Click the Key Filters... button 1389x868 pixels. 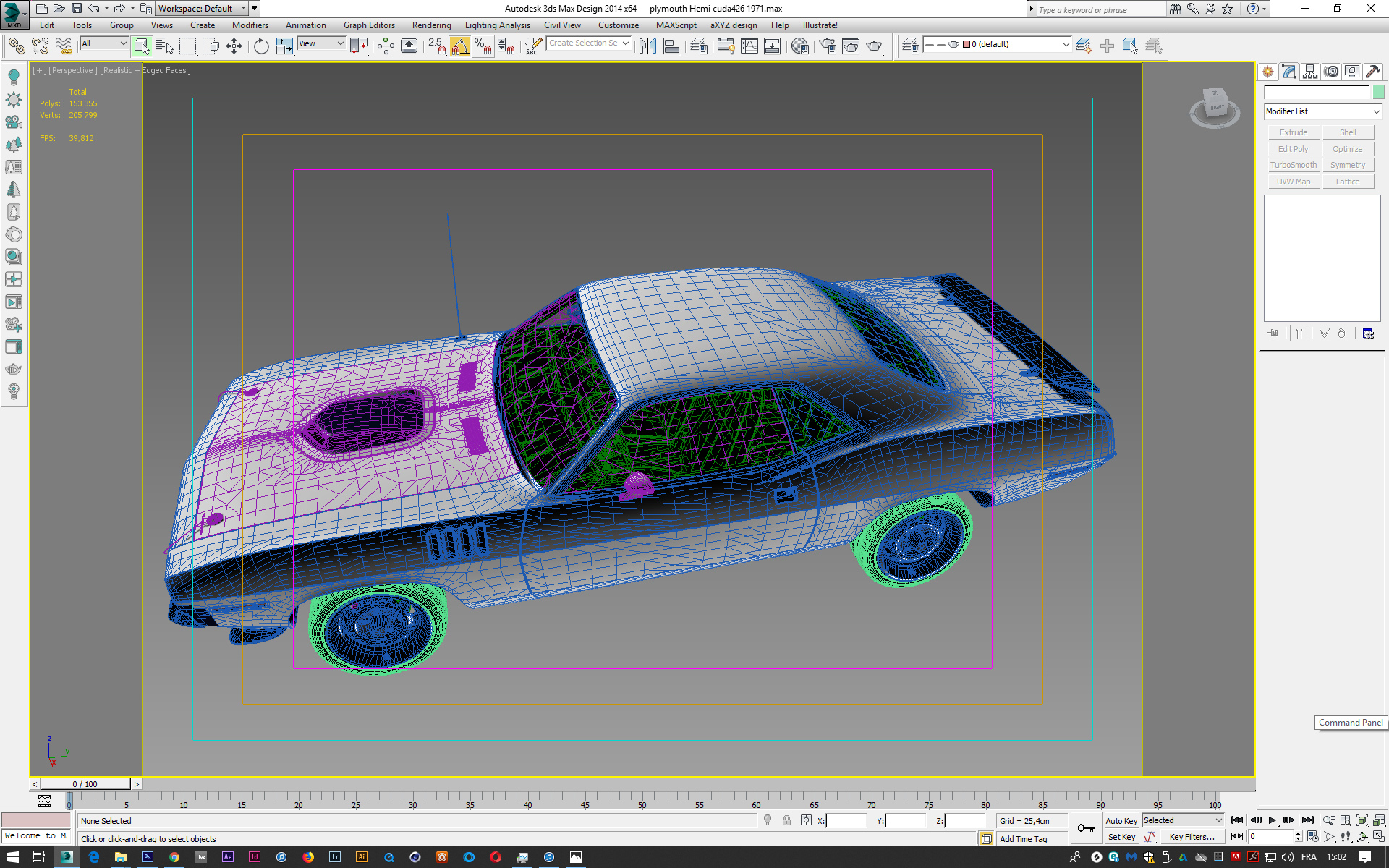(1192, 837)
